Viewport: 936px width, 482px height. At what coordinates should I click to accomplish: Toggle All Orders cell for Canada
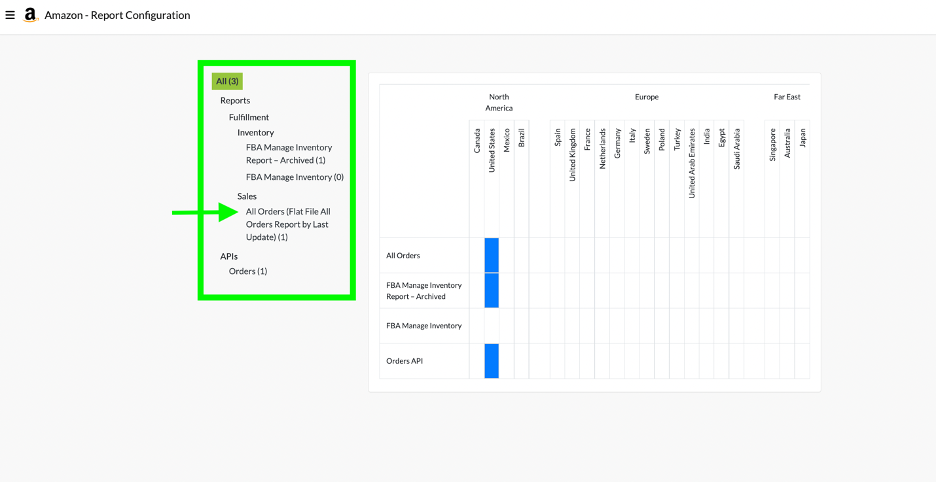477,255
